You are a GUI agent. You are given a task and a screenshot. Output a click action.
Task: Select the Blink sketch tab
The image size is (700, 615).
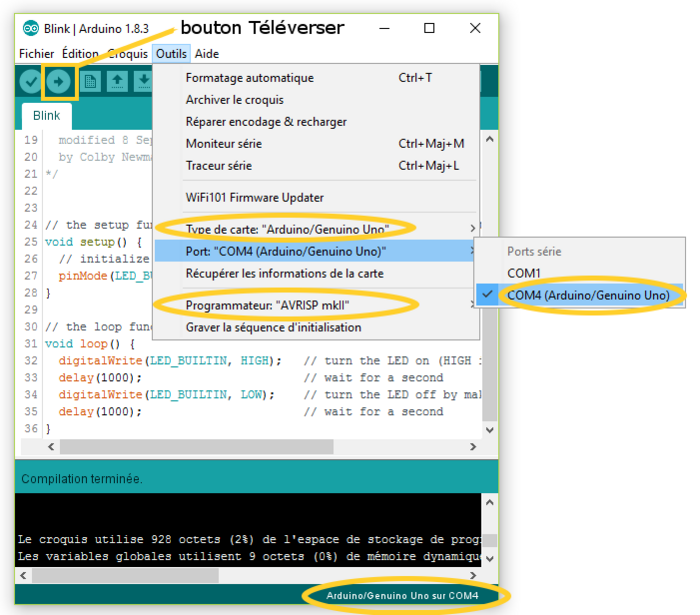pos(46,116)
